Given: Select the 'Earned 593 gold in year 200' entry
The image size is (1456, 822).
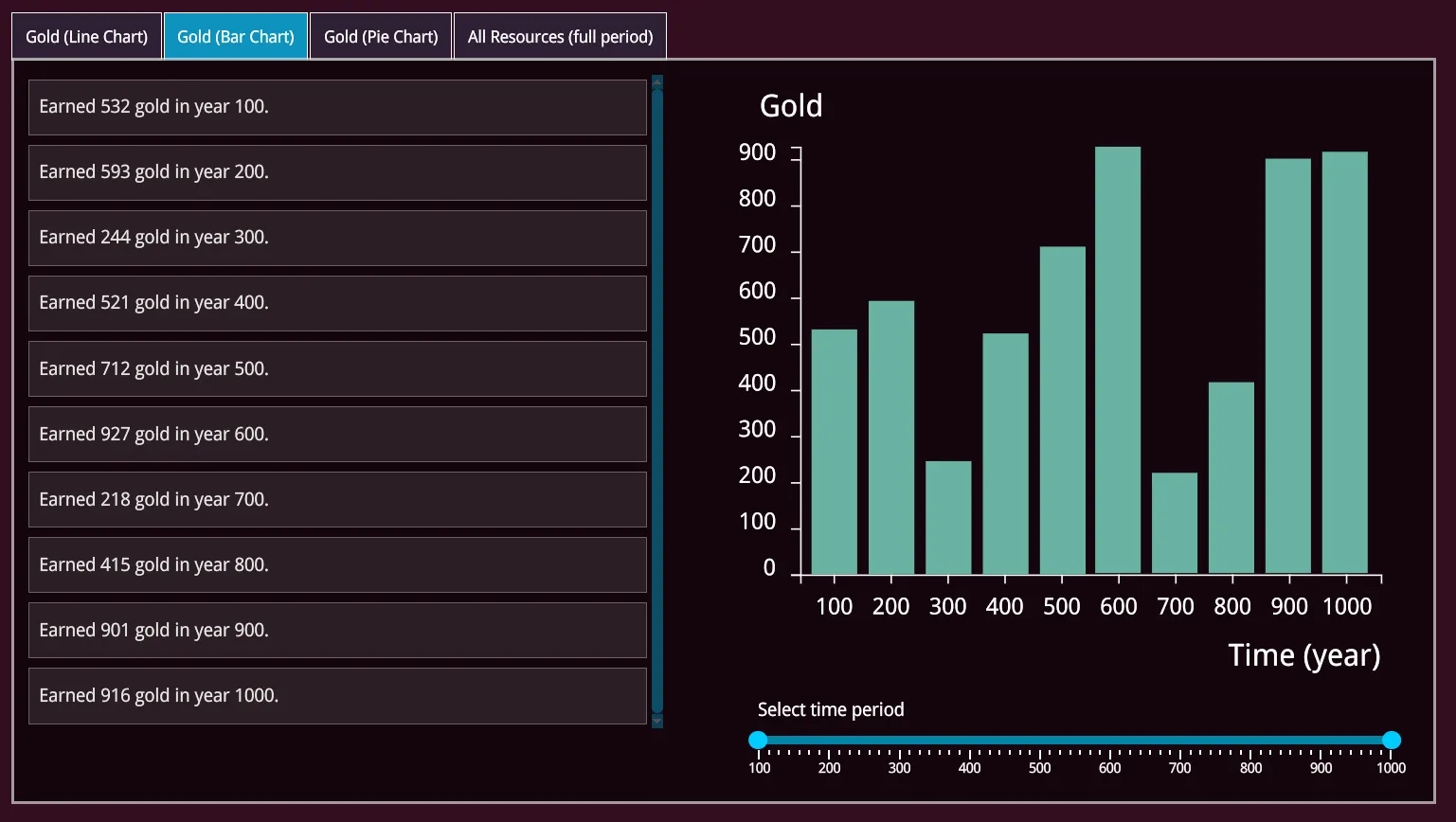Looking at the screenshot, I should coord(337,172).
